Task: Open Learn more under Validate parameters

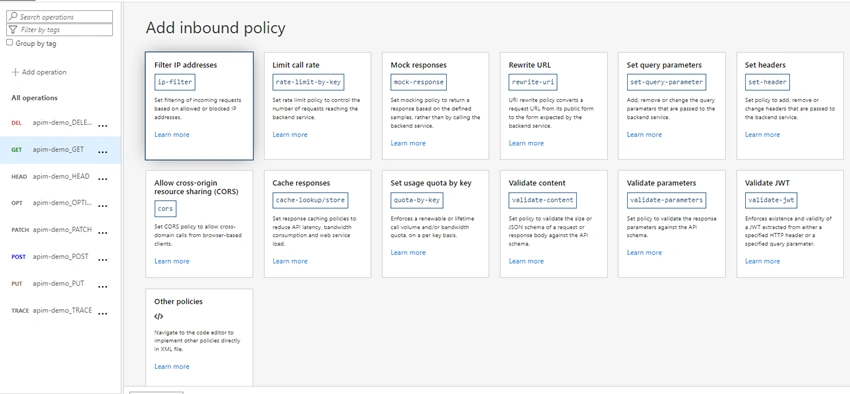Action: click(645, 253)
